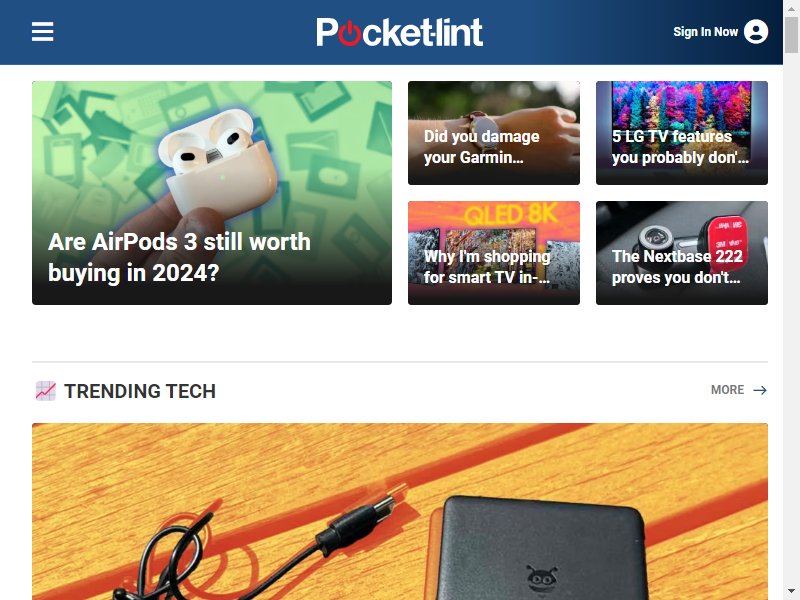Click the arrow next to MORE
Screen dimensions: 800x600
pos(760,390)
